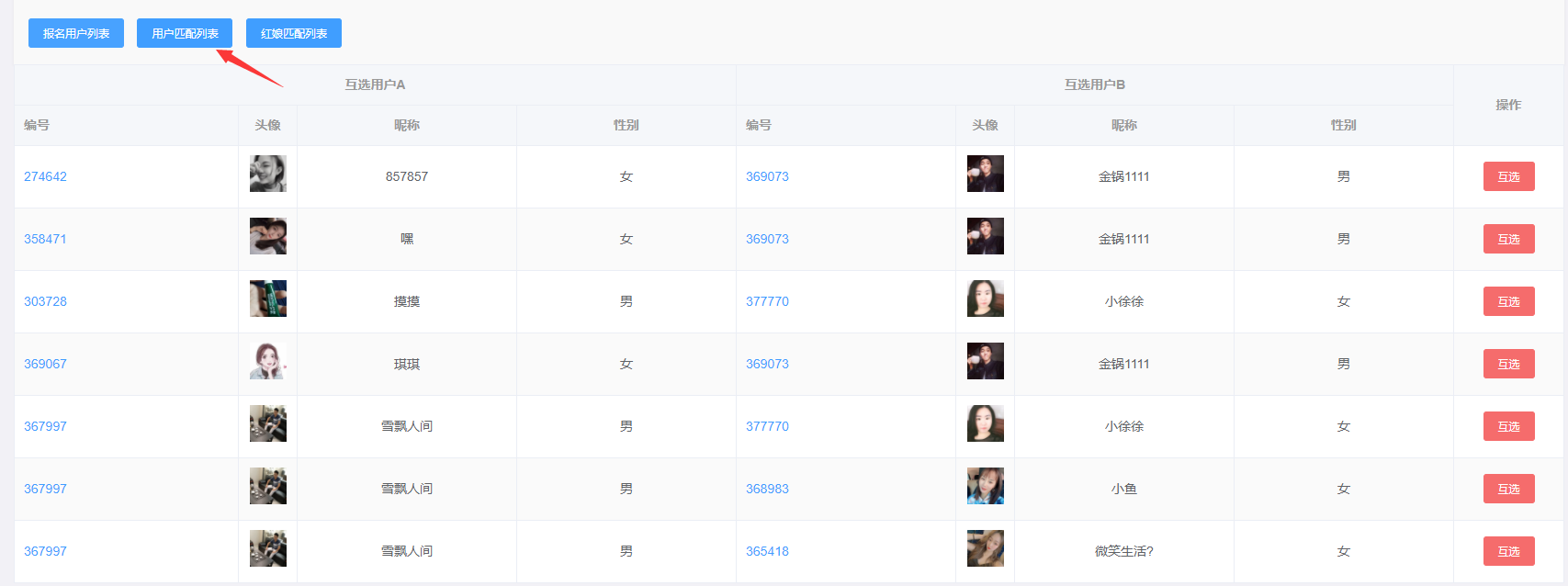View avatar of user 嘿
The height and width of the screenshot is (586, 1568).
click(268, 236)
